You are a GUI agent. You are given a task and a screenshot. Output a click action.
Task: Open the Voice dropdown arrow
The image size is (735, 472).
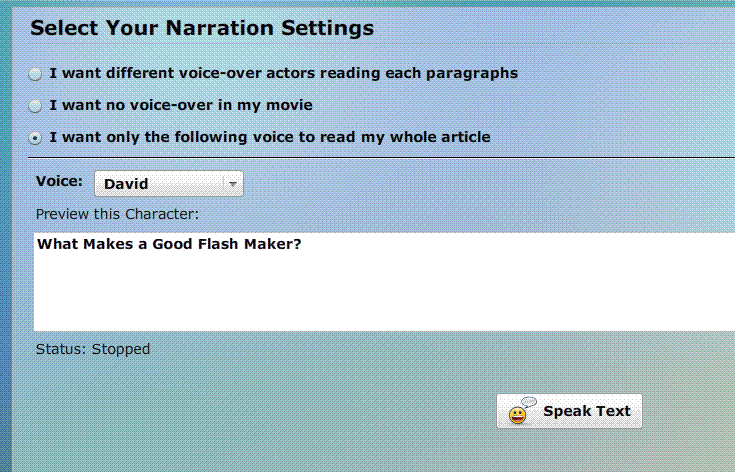pos(232,184)
